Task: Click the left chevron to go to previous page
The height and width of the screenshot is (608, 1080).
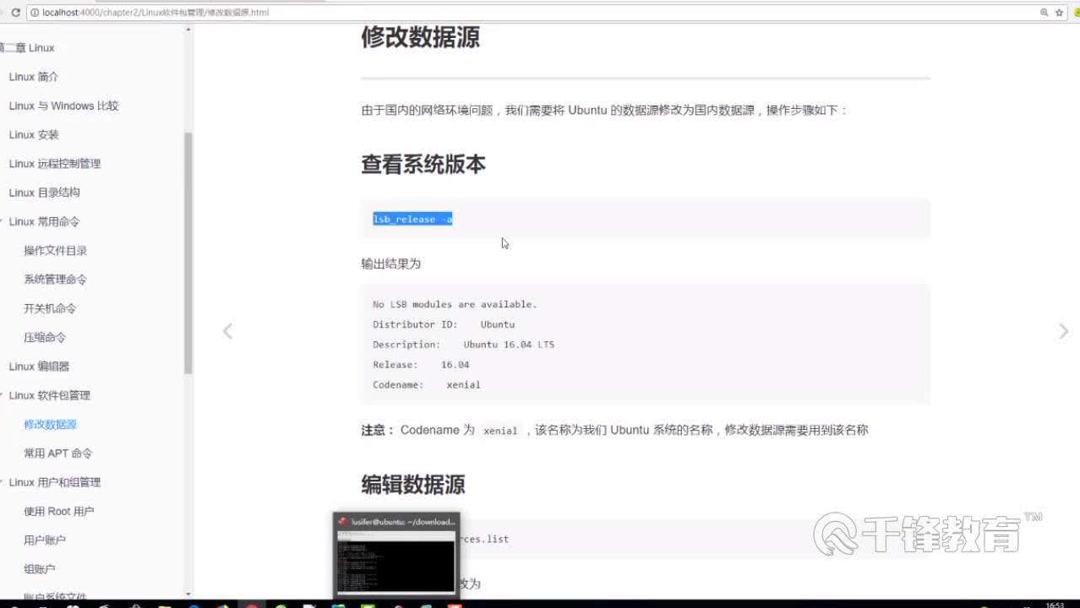Action: [227, 330]
